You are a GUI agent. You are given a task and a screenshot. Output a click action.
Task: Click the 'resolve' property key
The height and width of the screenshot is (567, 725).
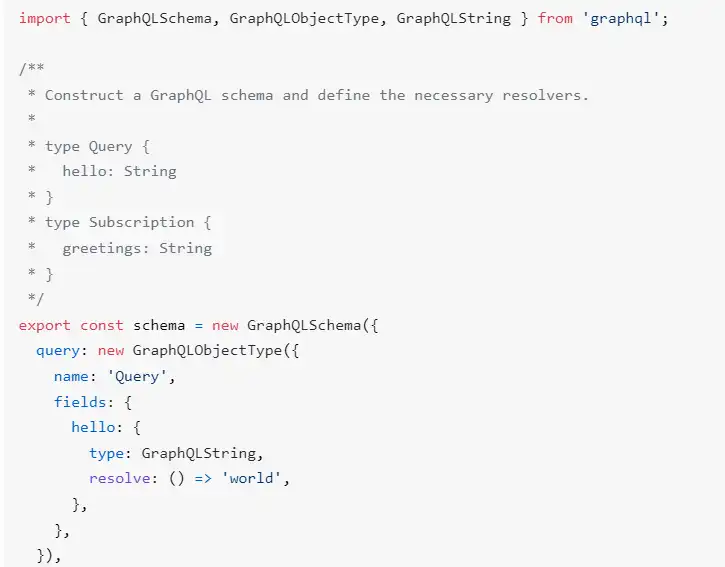(119, 478)
